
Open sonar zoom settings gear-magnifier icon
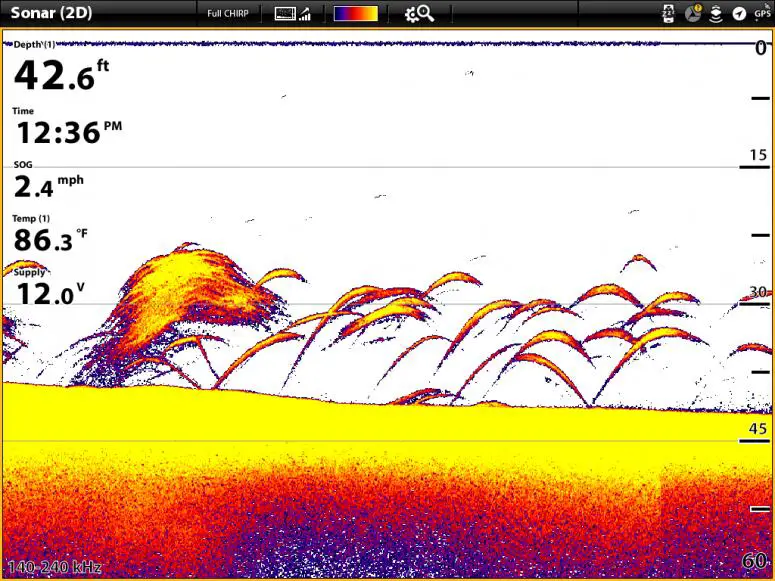click(x=419, y=13)
